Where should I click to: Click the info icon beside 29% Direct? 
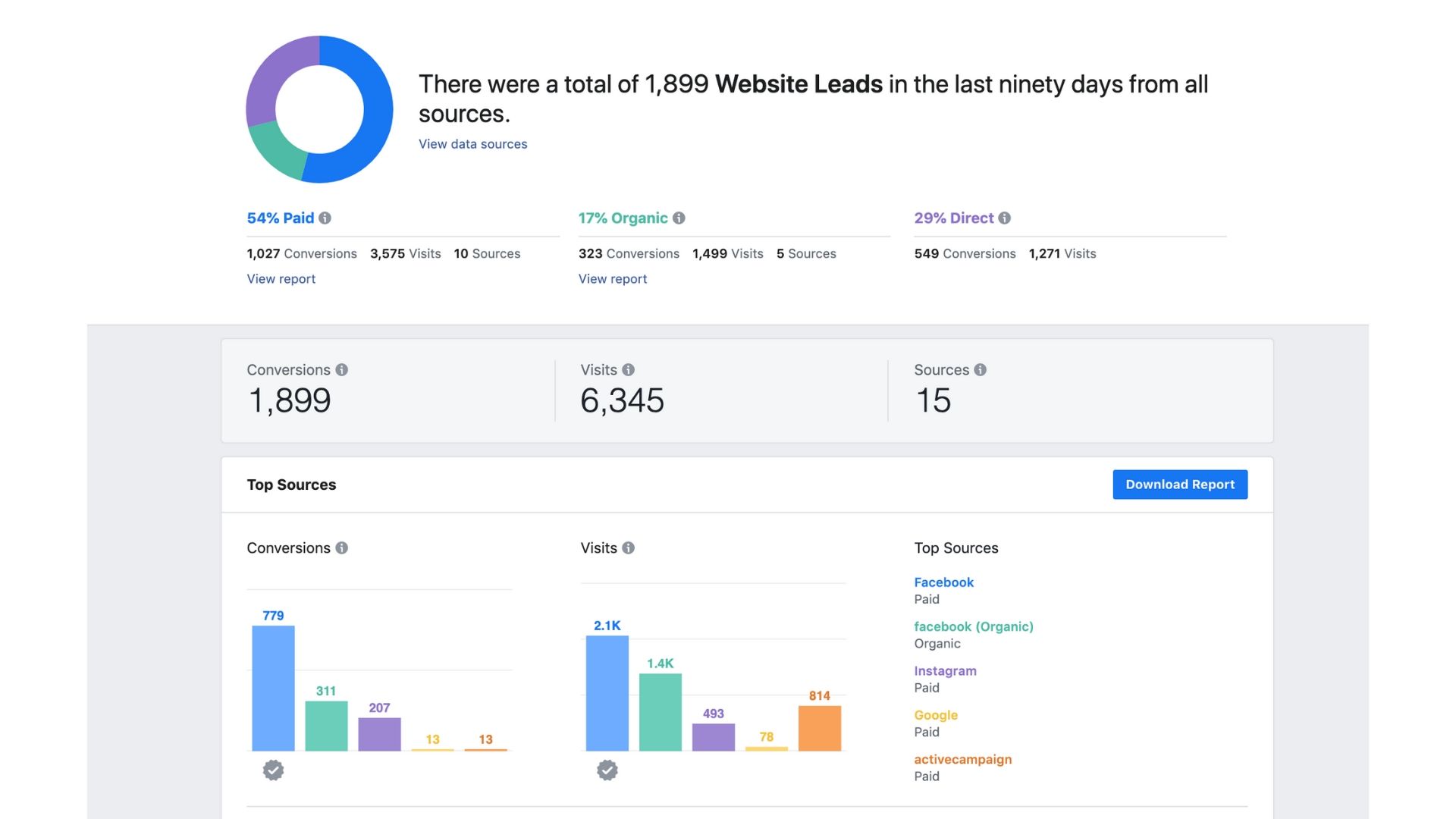[x=1004, y=218]
